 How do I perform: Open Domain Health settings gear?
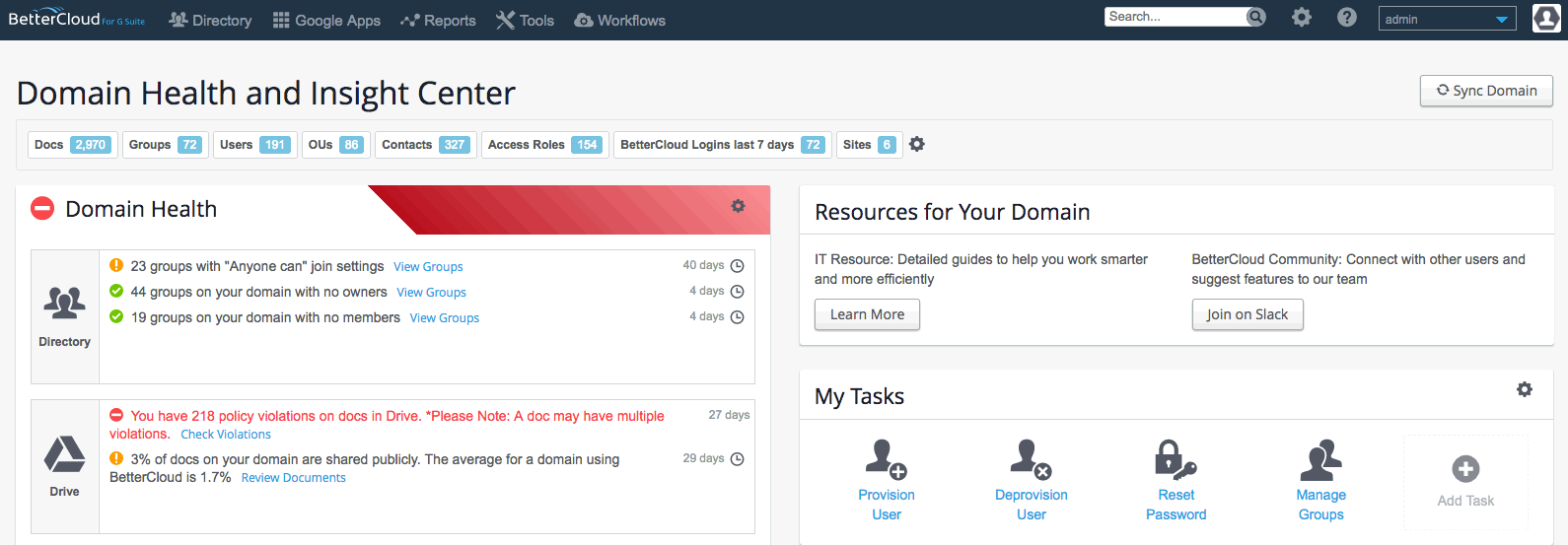pyautogui.click(x=738, y=206)
